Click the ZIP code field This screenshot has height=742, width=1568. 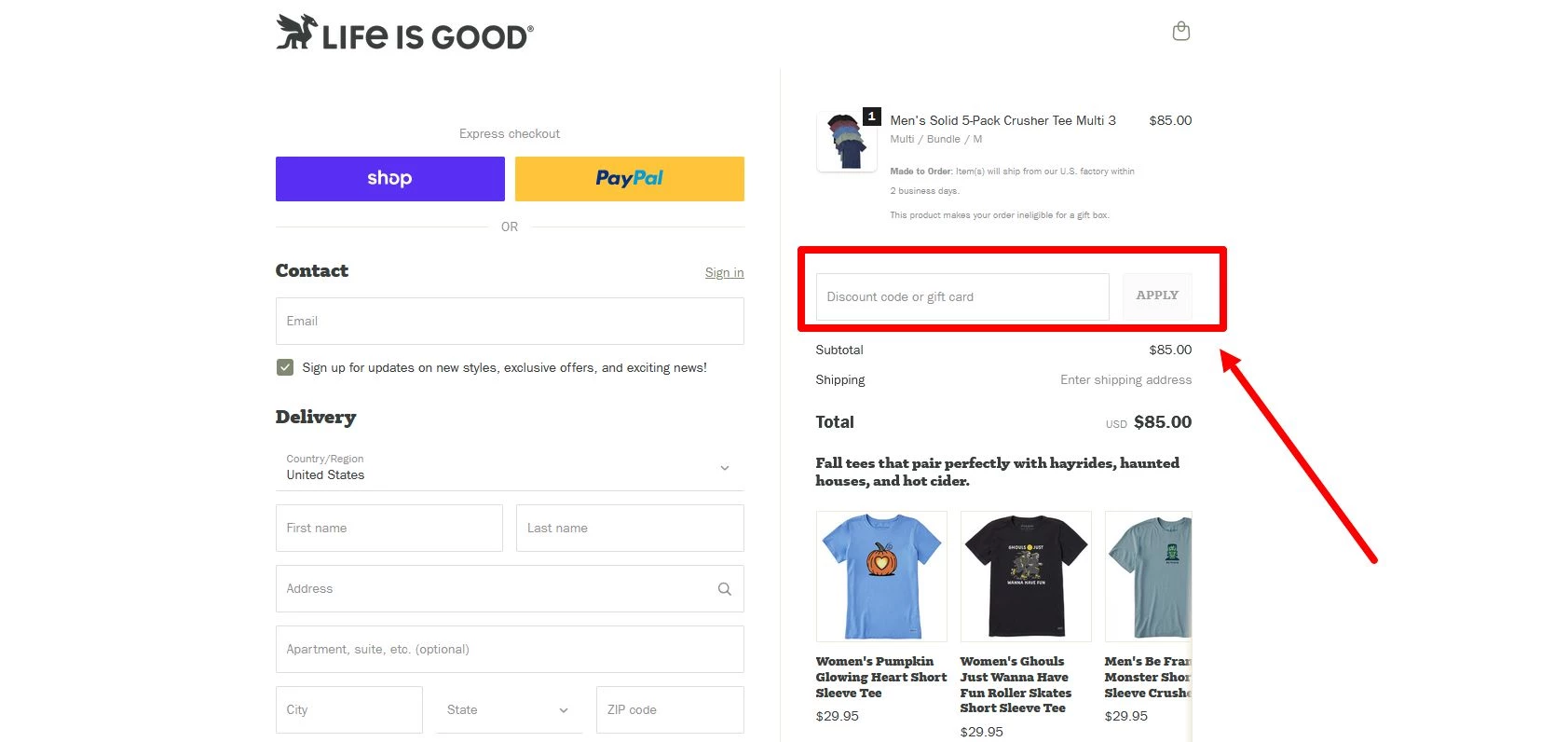coord(669,709)
